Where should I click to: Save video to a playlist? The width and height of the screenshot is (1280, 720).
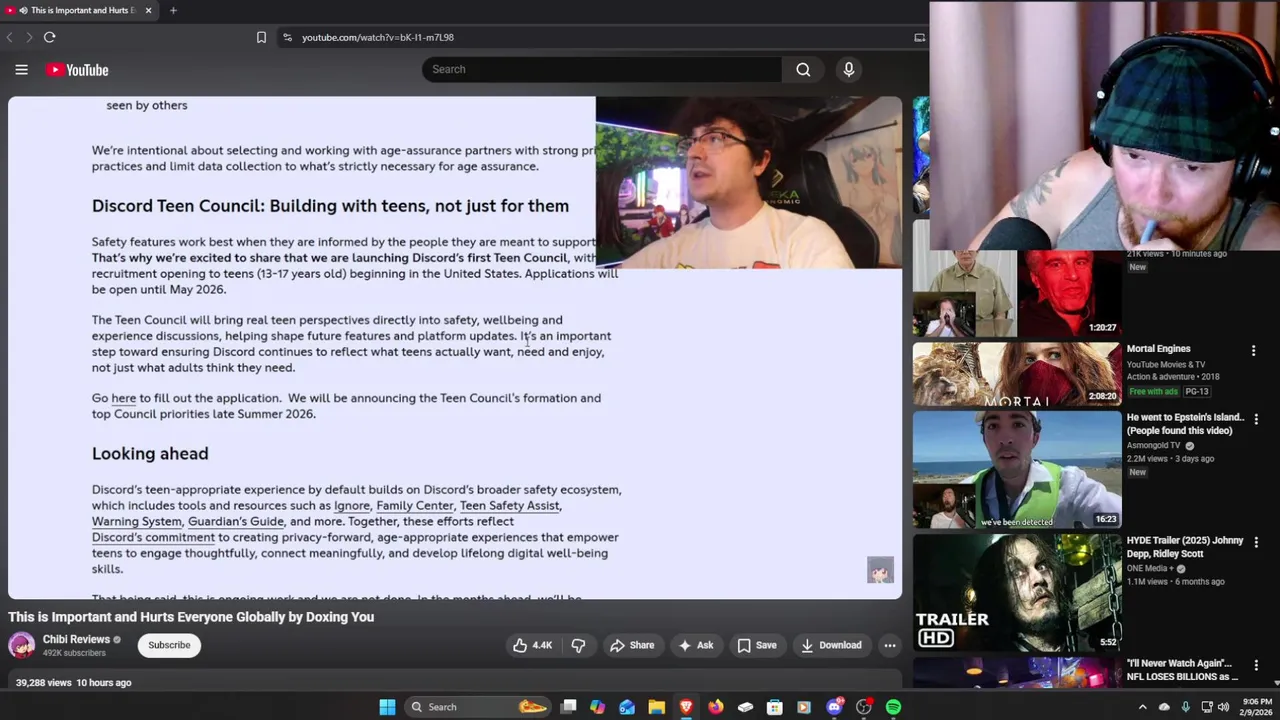757,645
